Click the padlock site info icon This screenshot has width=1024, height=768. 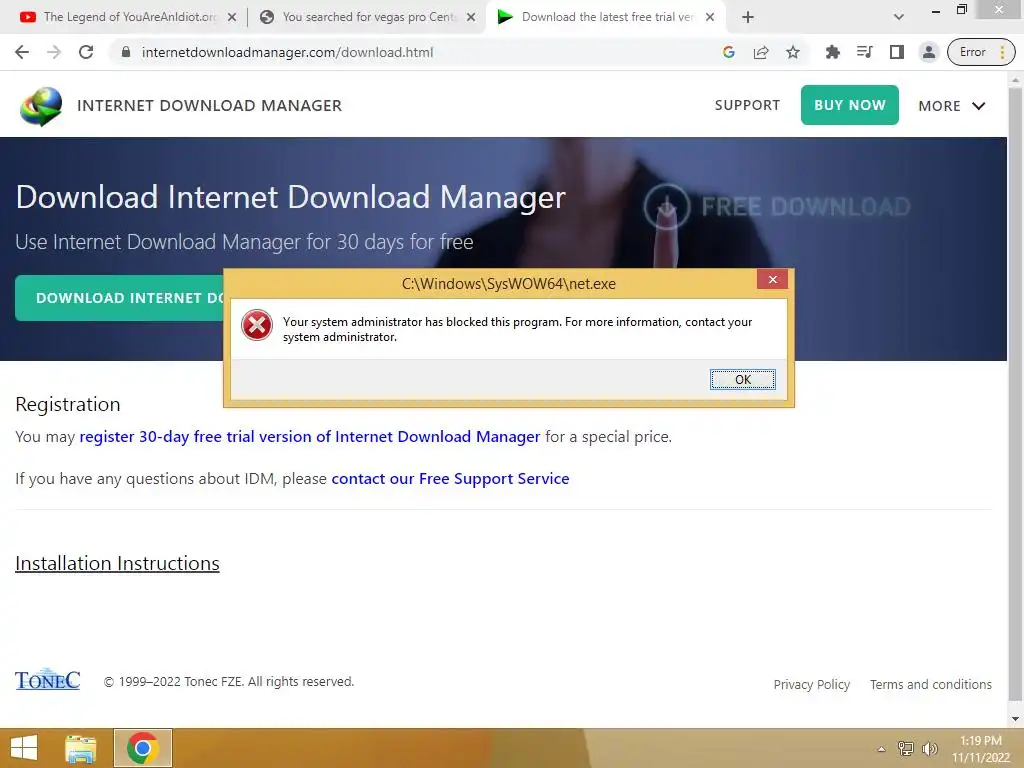click(126, 52)
